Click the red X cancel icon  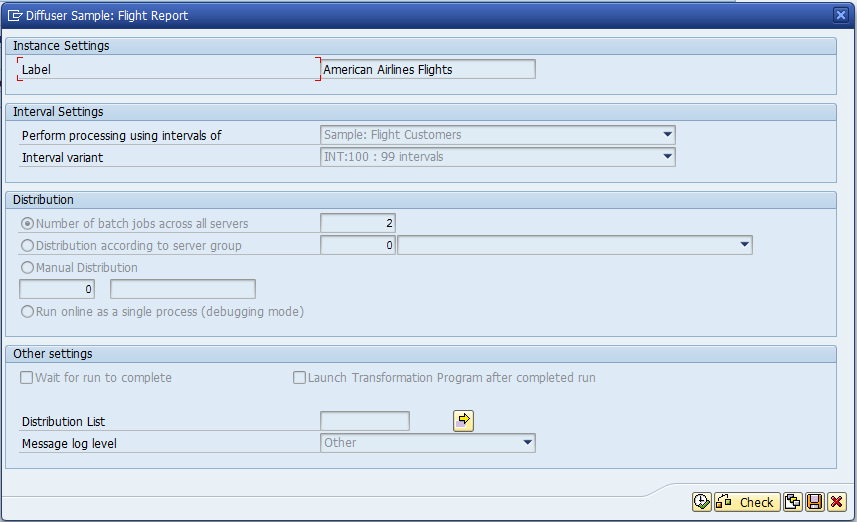(x=837, y=502)
